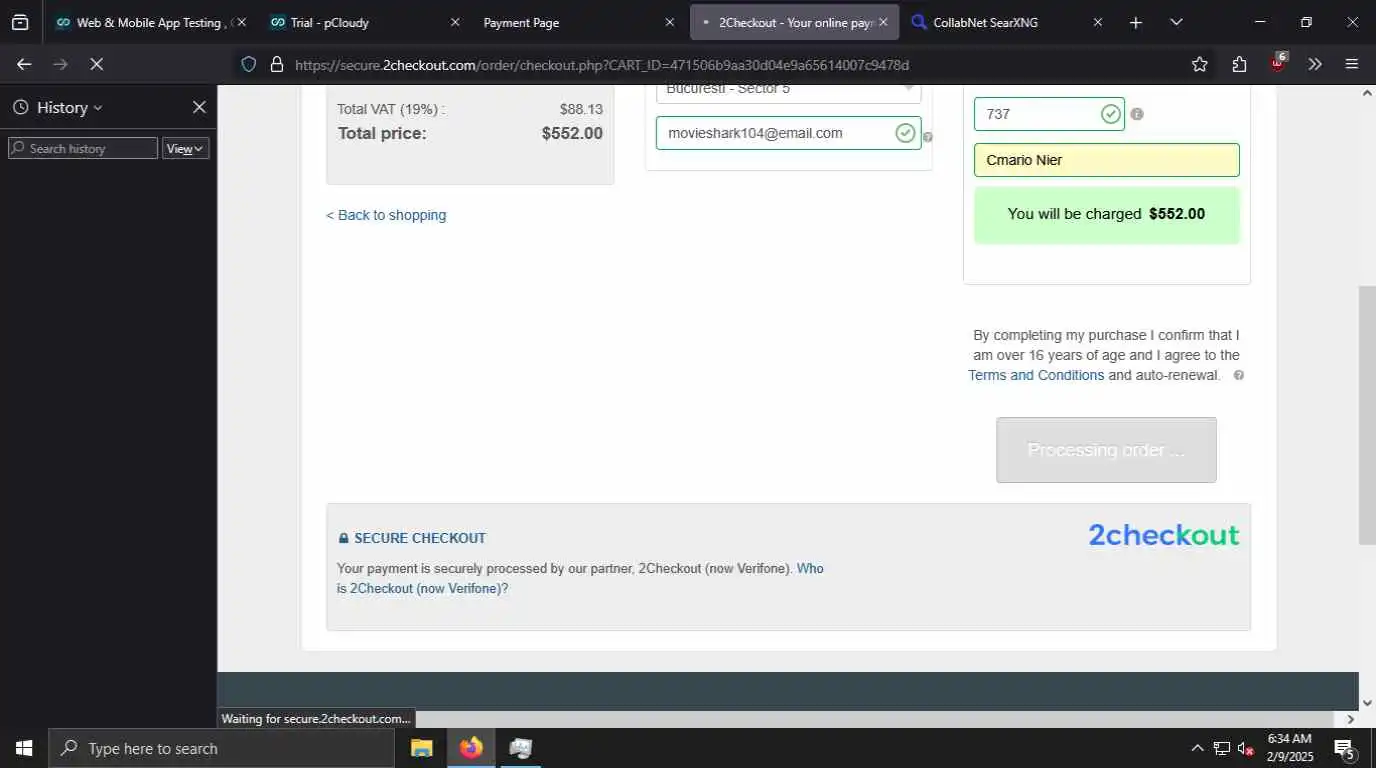Close the 2Checkout tab
Screen dimensions: 1376x768
point(883,22)
